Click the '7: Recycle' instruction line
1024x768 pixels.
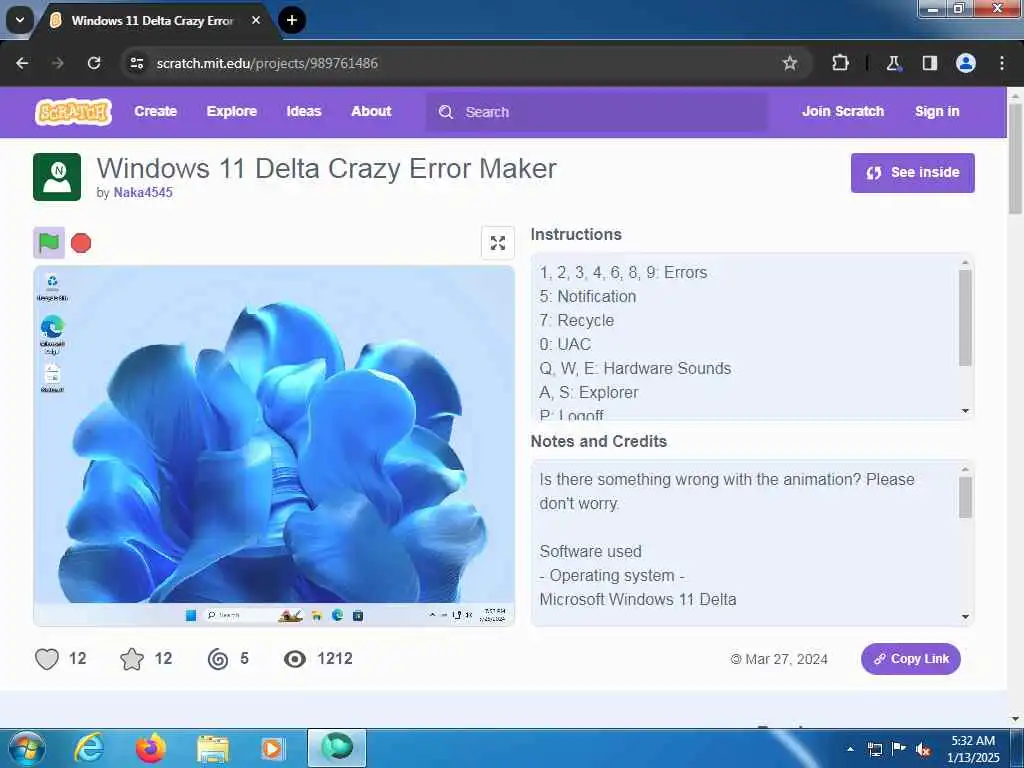click(x=577, y=321)
